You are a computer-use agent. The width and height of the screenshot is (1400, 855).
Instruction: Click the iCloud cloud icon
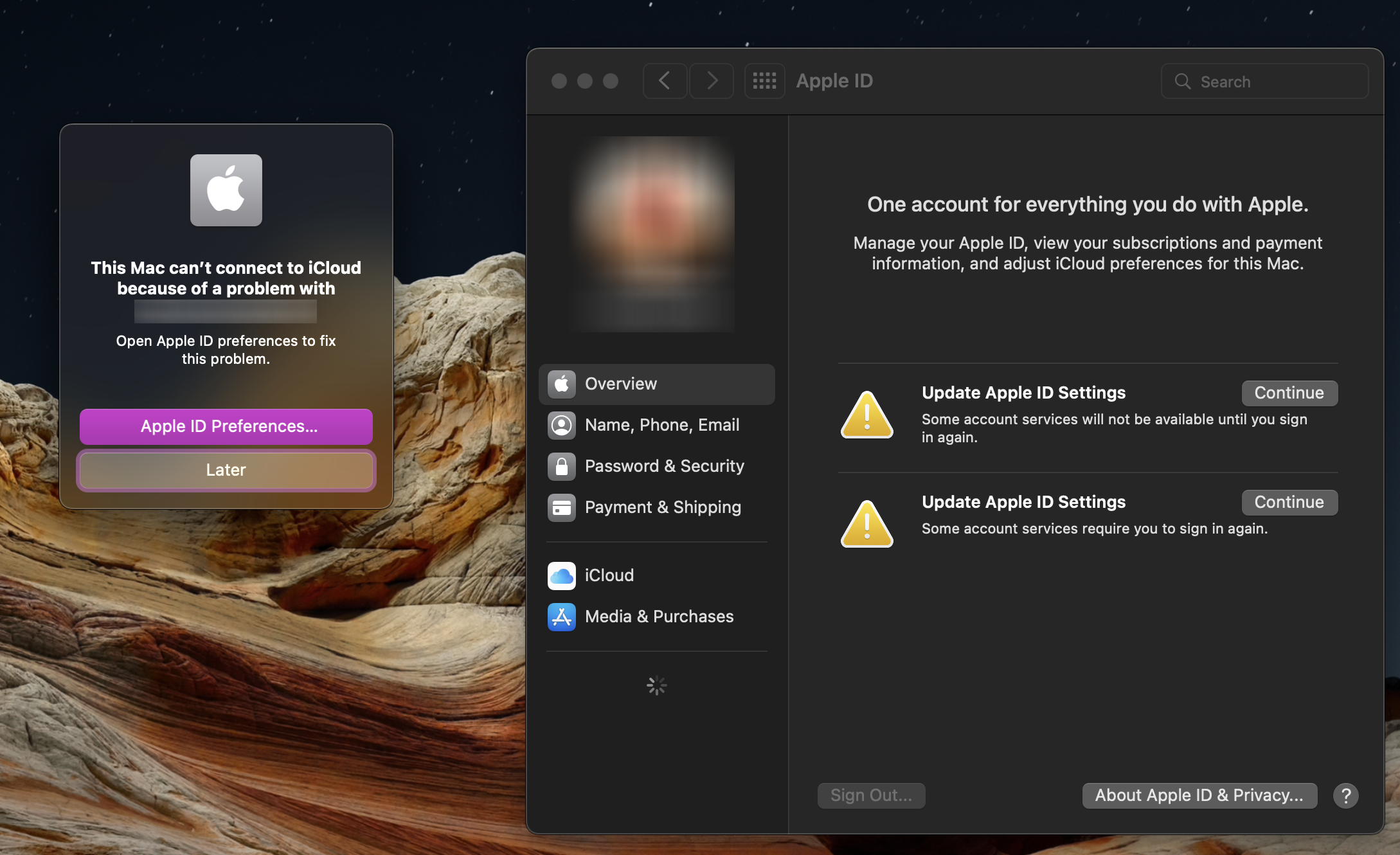pyautogui.click(x=561, y=575)
